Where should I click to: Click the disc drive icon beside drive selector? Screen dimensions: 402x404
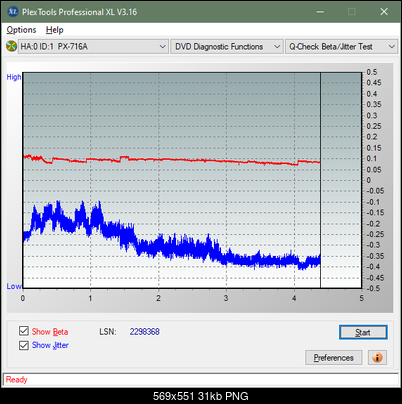11,46
